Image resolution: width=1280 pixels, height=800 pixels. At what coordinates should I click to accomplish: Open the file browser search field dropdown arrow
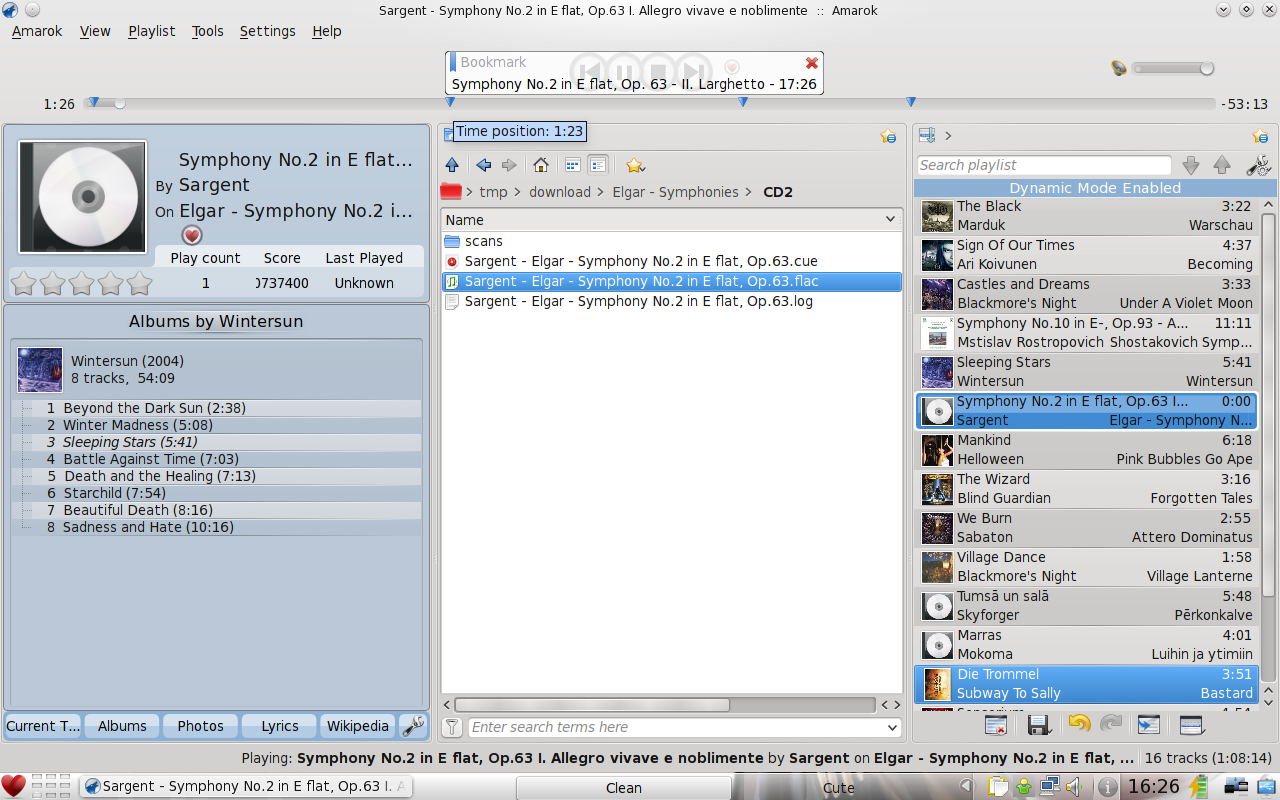893,728
